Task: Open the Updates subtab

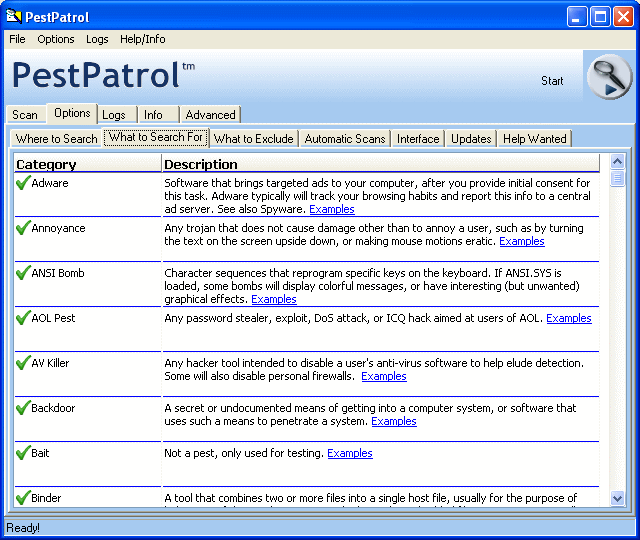Action: pyautogui.click(x=471, y=139)
